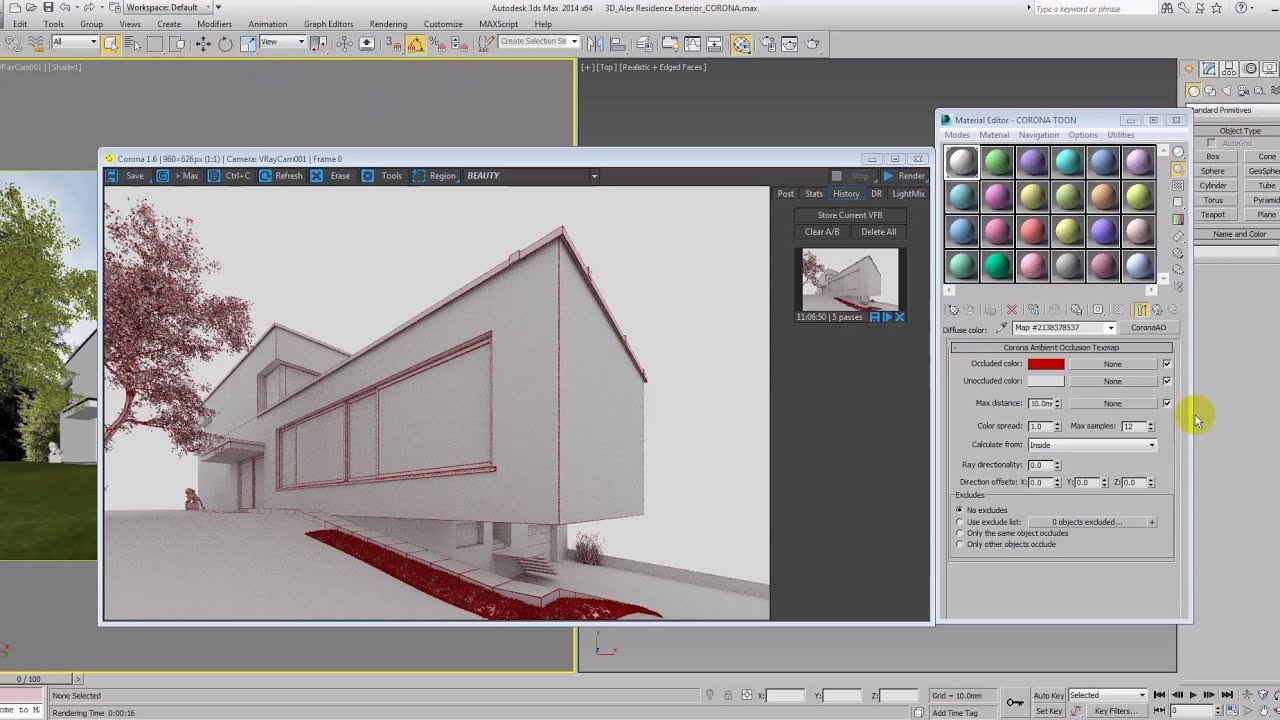
Task: Click the eyedropper next to Diffuse color
Action: pos(1002,328)
